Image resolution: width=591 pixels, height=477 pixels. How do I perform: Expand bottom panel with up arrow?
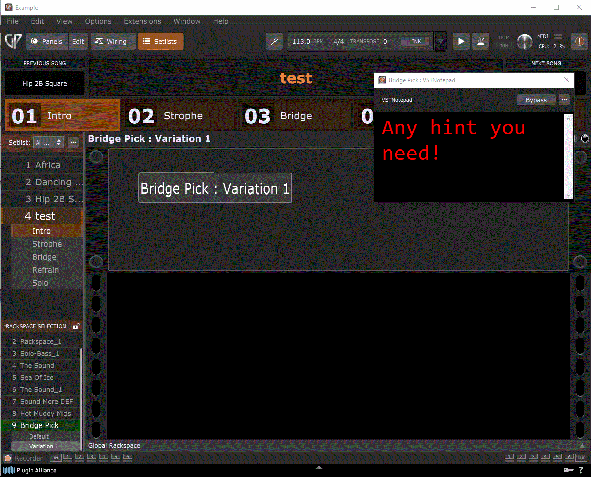319,468
